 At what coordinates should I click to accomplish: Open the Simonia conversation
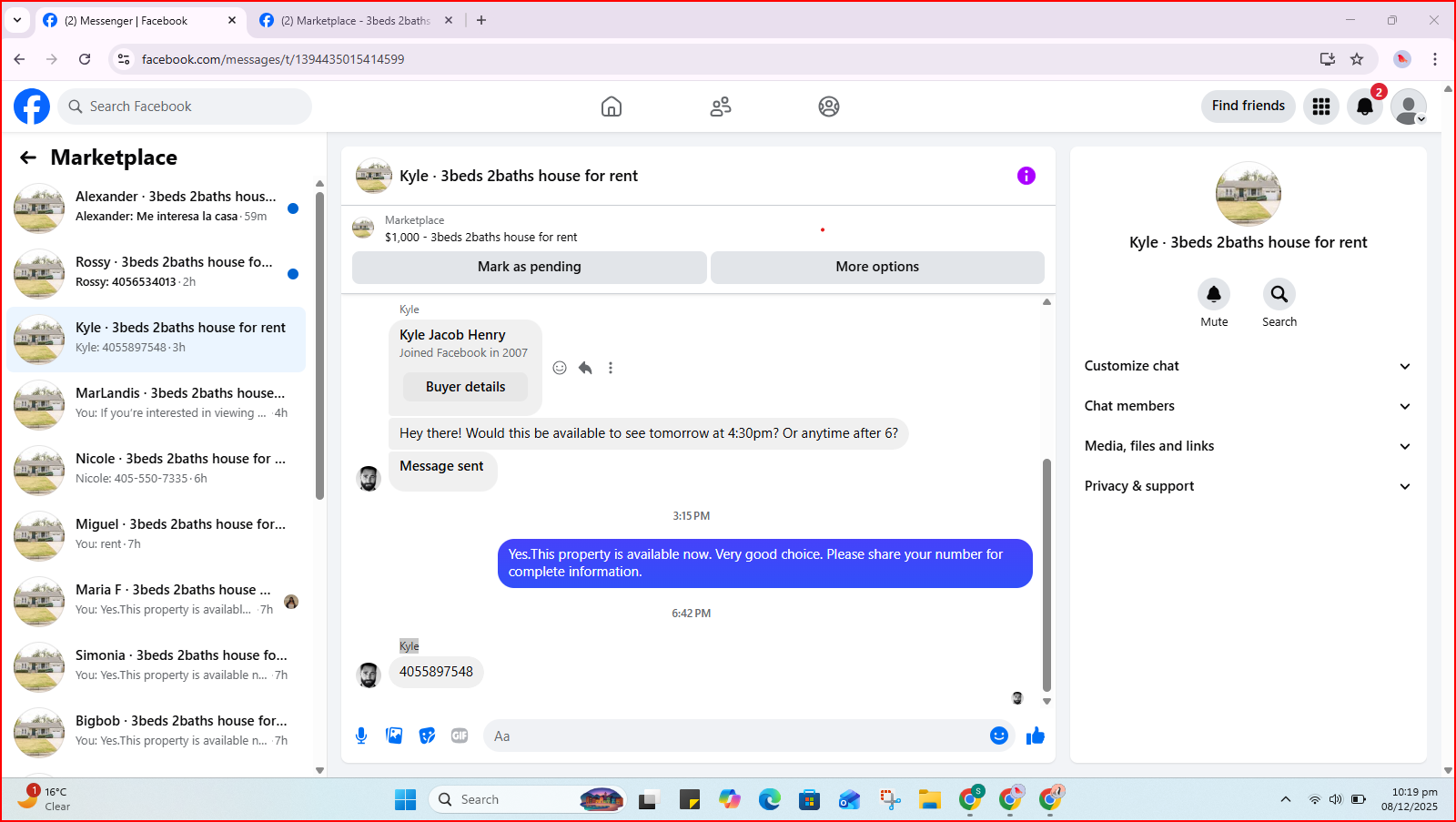pos(157,667)
